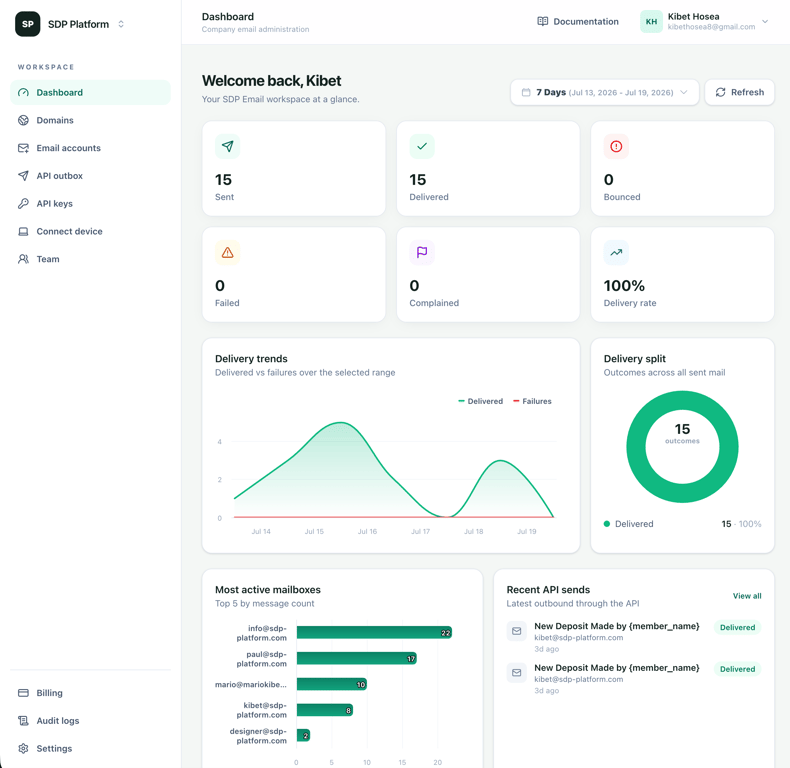Click the Email accounts envelope icon
This screenshot has height=768, width=790.
click(x=23, y=148)
